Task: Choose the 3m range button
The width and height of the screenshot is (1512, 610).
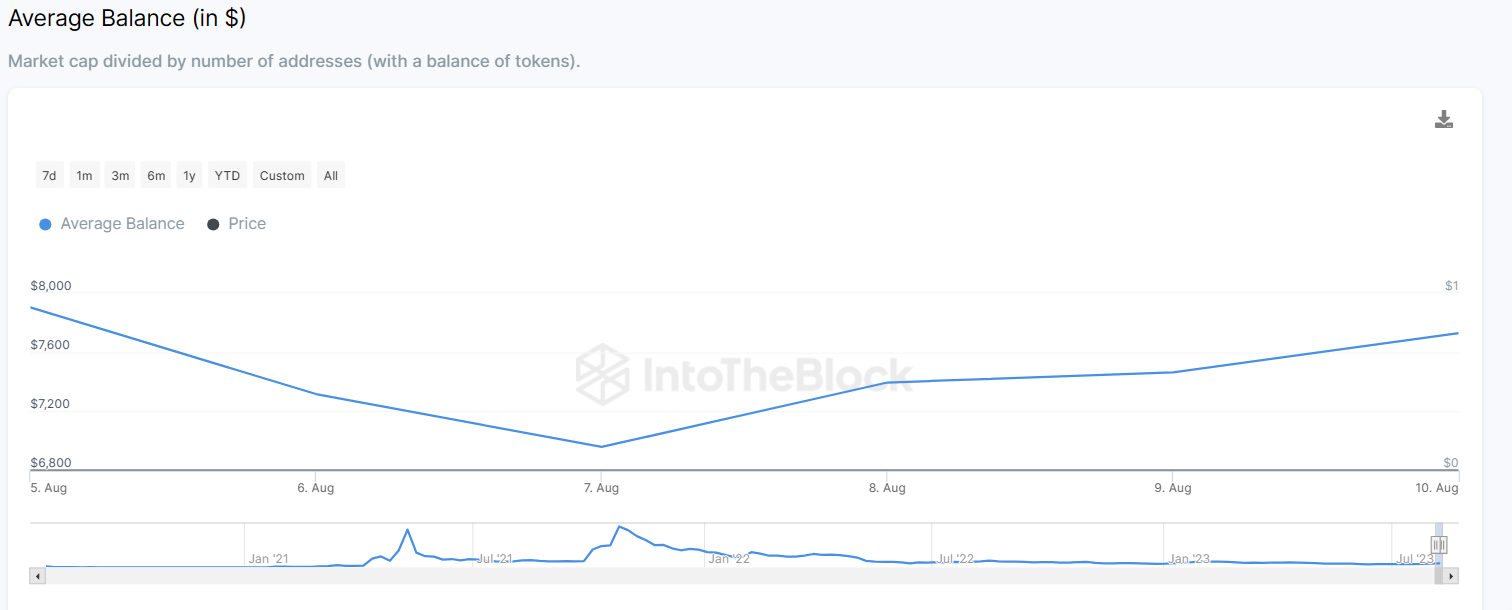Action: pyautogui.click(x=120, y=176)
